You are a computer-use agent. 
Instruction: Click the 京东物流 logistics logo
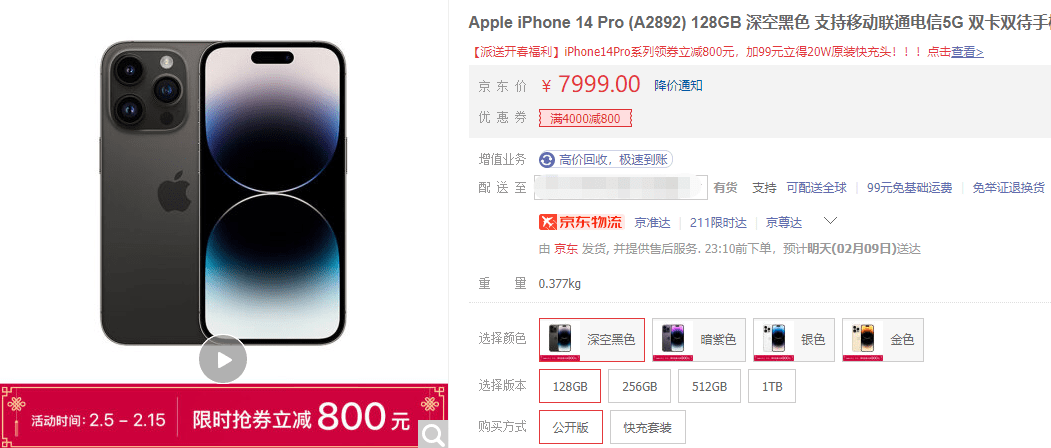[x=581, y=222]
